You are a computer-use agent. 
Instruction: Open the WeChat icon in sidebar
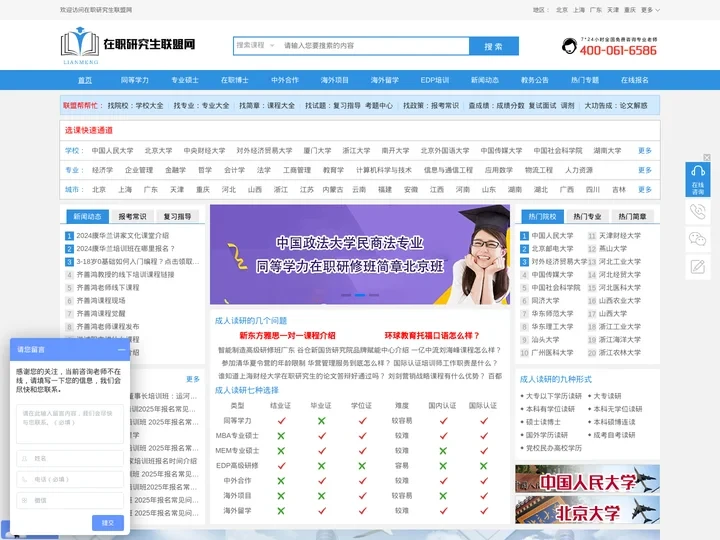(x=698, y=239)
